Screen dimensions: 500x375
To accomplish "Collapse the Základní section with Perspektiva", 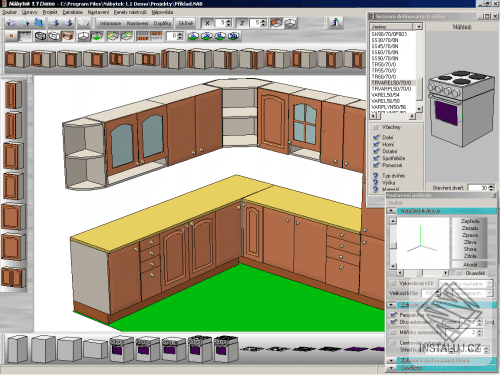I will tap(391, 305).
